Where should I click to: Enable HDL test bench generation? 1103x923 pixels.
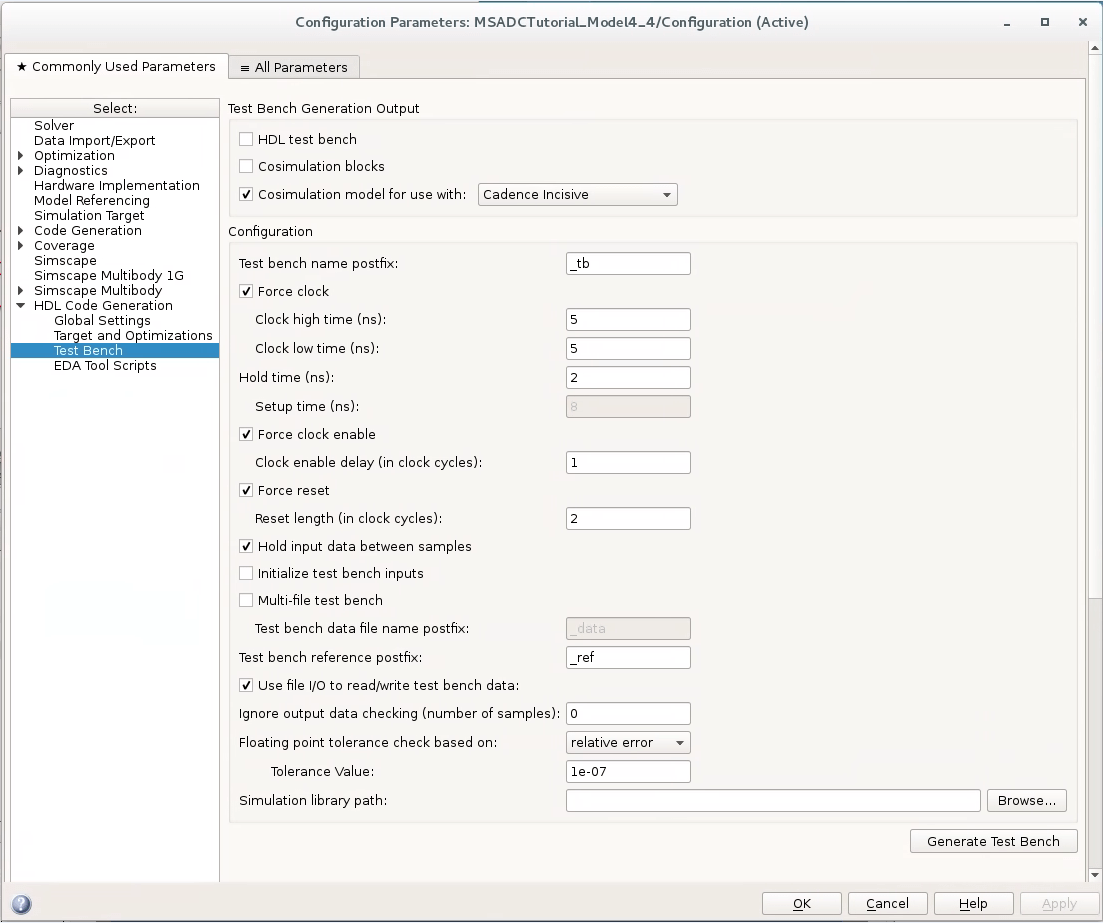[x=245, y=139]
